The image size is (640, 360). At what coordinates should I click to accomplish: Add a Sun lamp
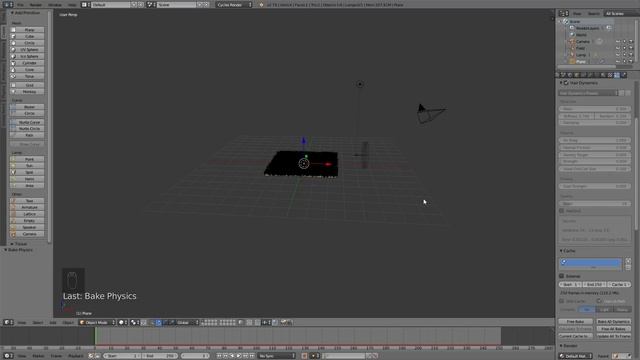click(27, 166)
